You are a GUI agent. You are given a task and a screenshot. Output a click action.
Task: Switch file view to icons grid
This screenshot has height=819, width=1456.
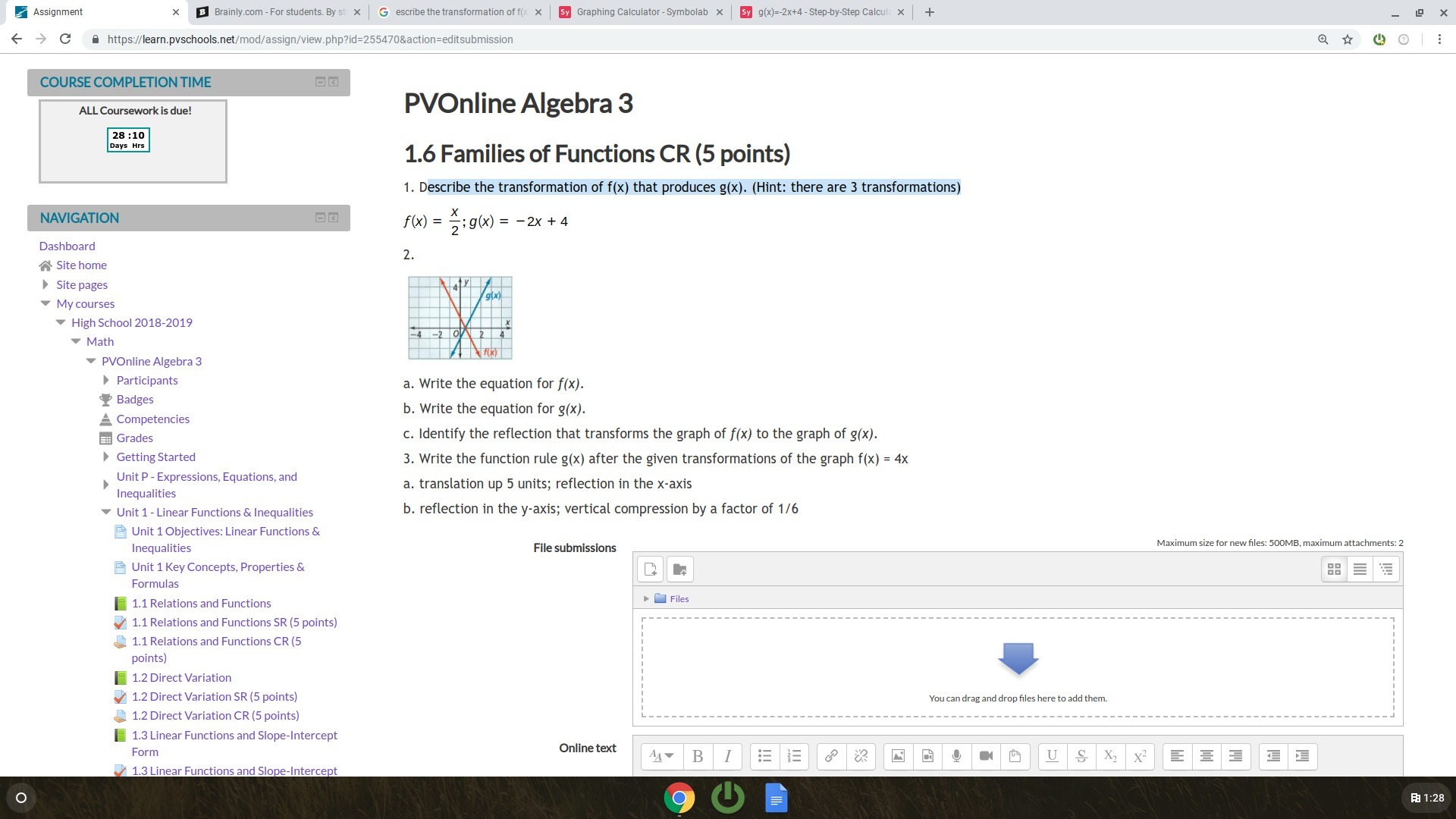click(x=1334, y=570)
